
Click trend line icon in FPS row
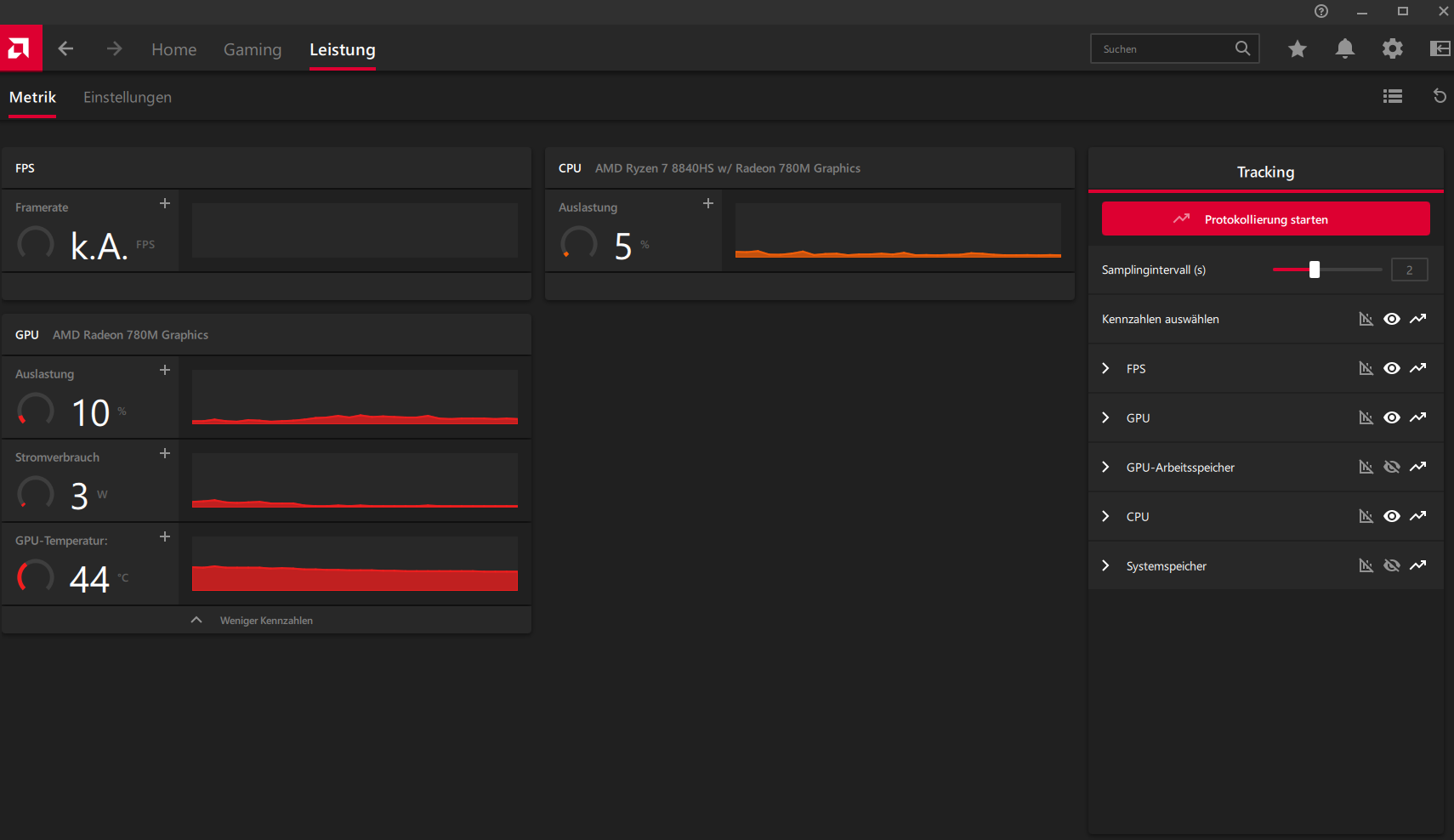click(x=1417, y=368)
